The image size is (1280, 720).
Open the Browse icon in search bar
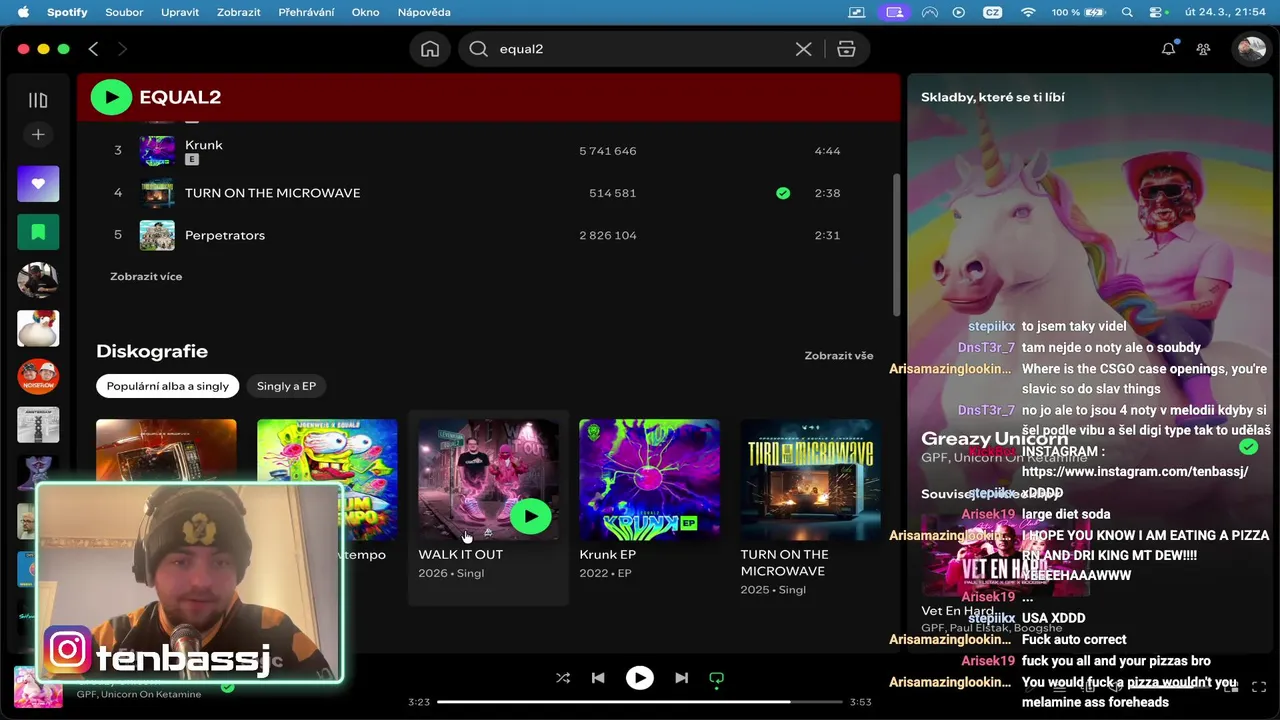846,49
